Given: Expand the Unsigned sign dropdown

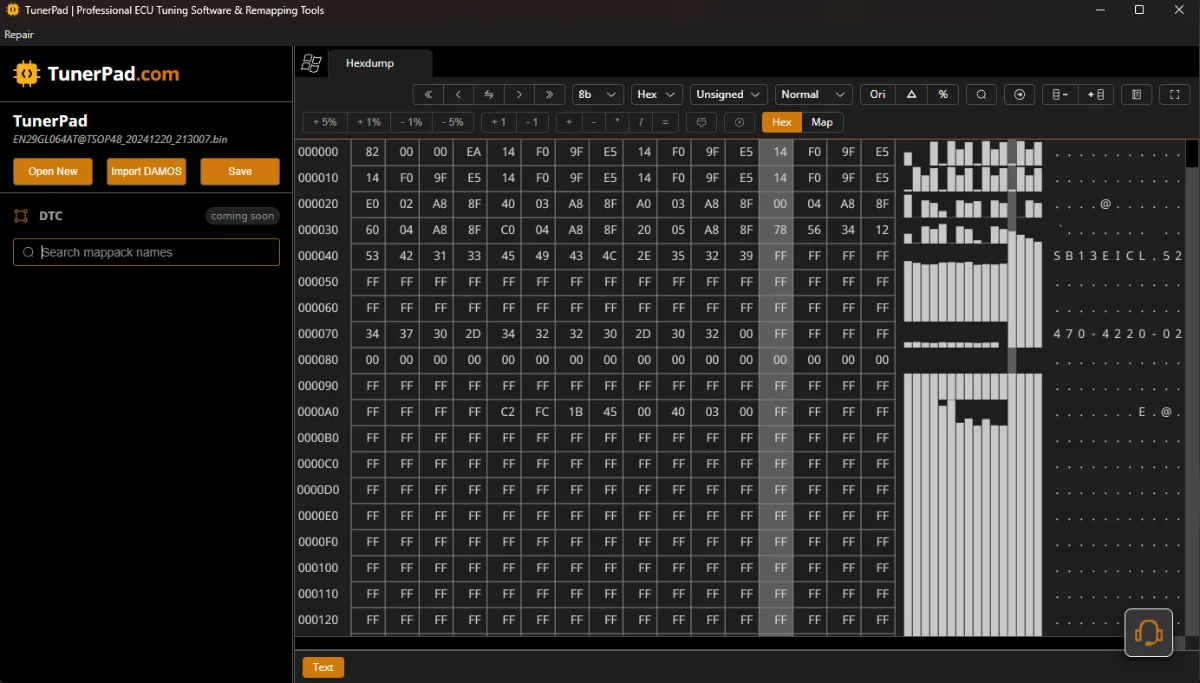Looking at the screenshot, I should pos(729,95).
